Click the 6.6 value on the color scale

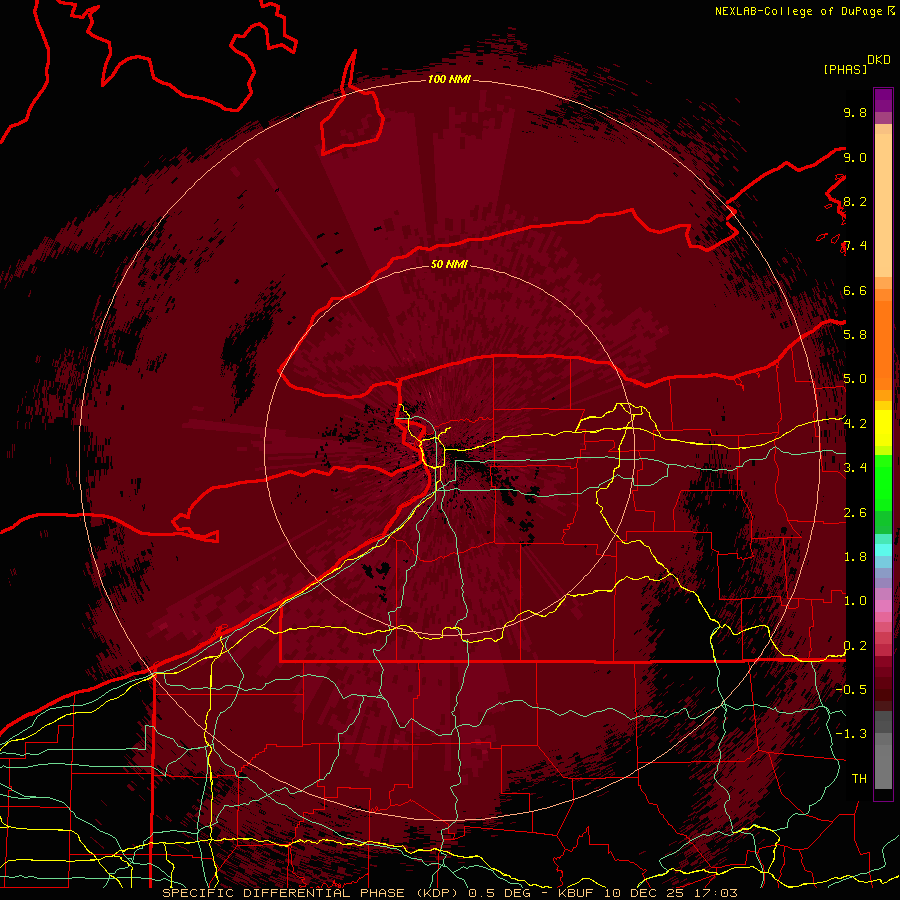coord(855,290)
